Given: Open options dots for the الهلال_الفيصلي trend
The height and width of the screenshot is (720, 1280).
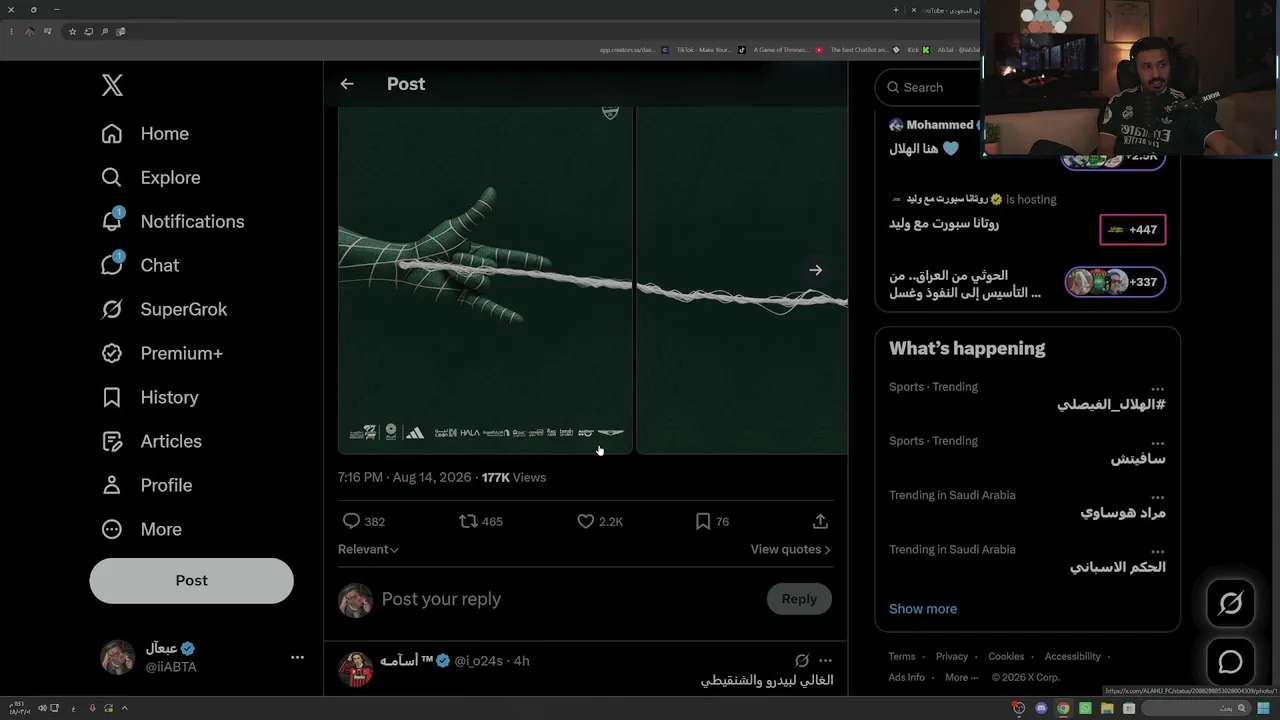Looking at the screenshot, I should (1157, 388).
